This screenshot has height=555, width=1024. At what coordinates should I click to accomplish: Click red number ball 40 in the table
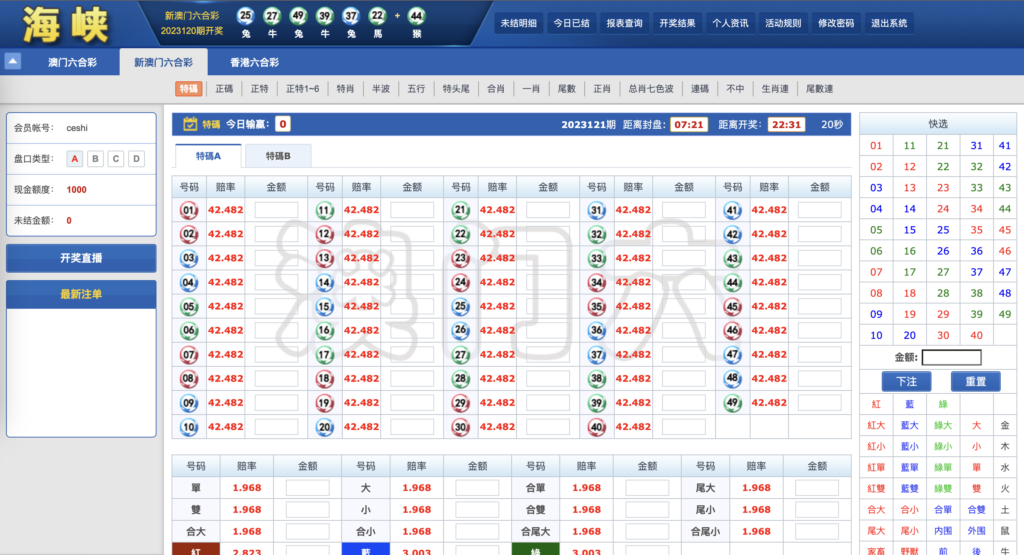(596, 427)
